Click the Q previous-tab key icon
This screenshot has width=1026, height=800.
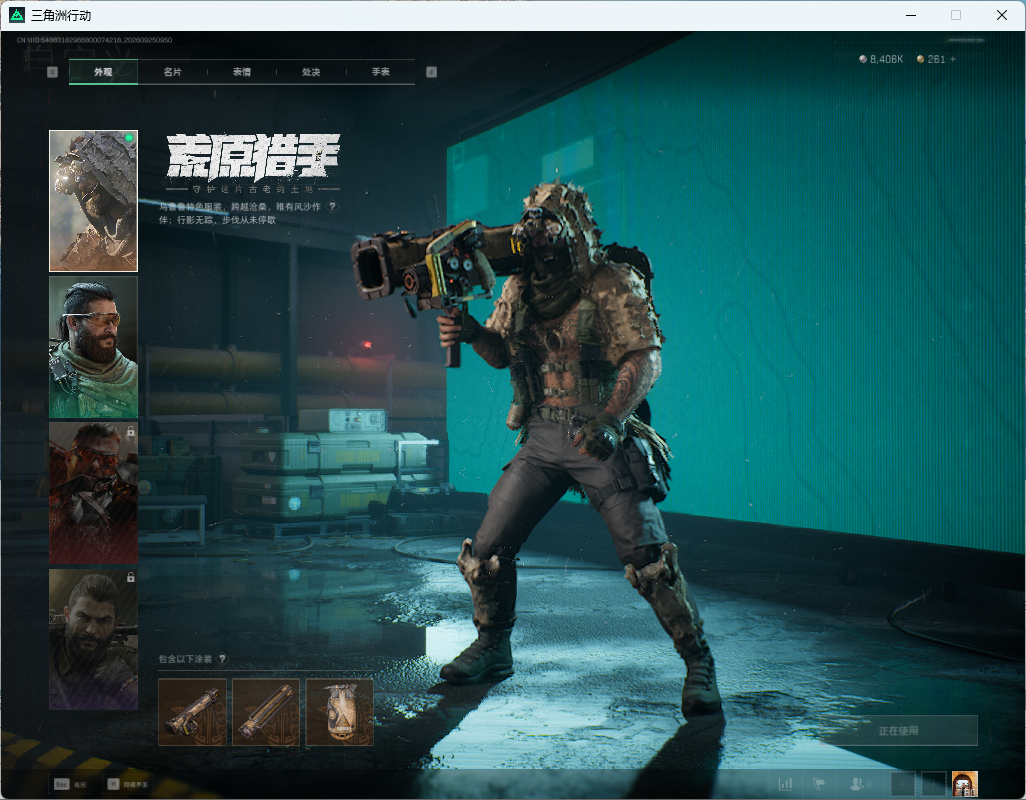[52, 72]
